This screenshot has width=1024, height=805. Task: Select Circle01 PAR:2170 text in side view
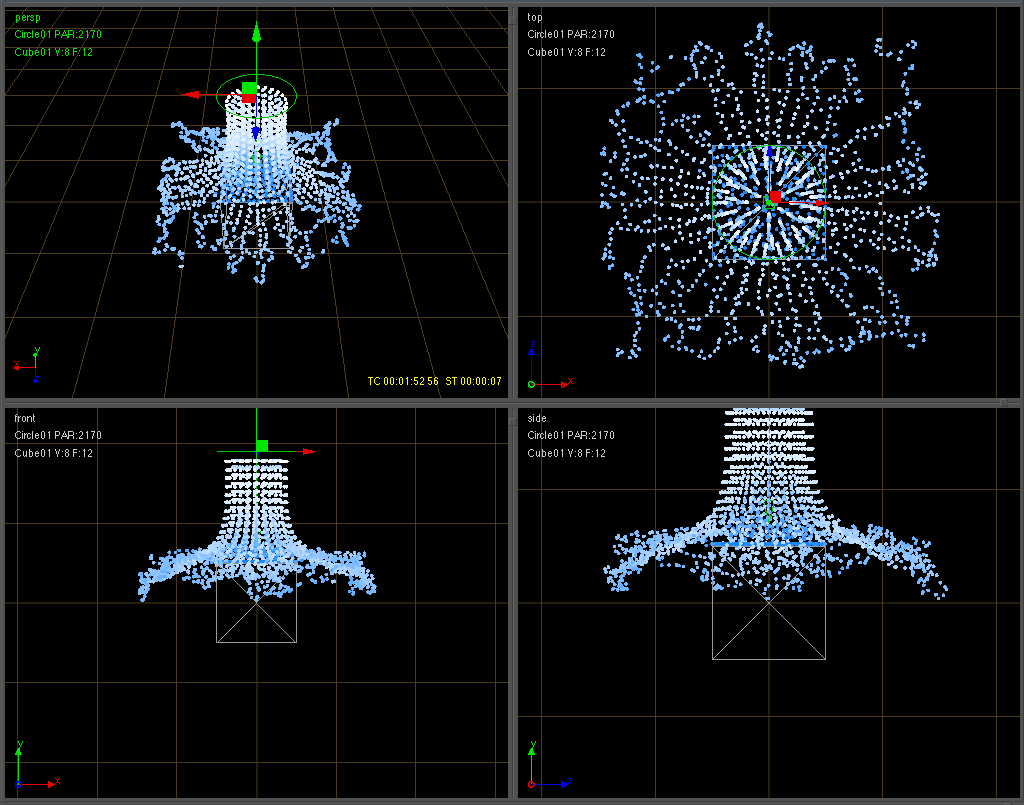(571, 435)
